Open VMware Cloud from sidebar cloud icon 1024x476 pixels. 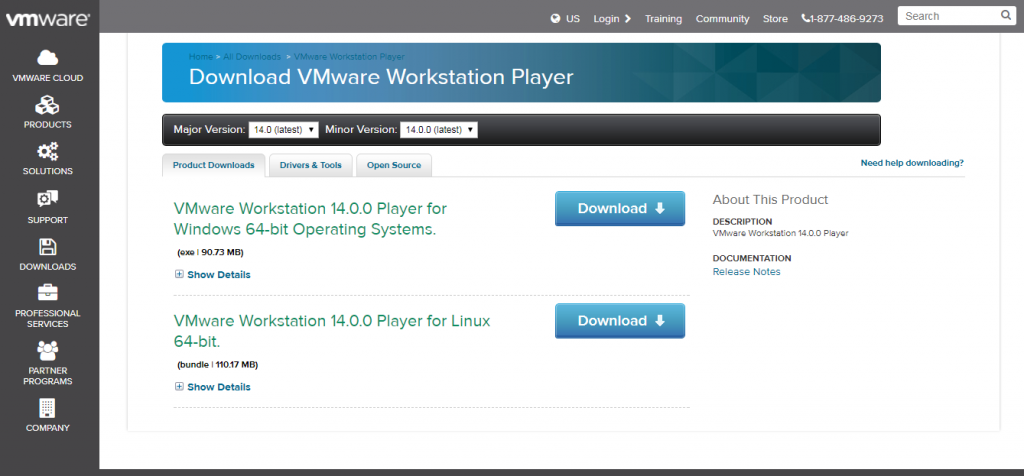[48, 57]
